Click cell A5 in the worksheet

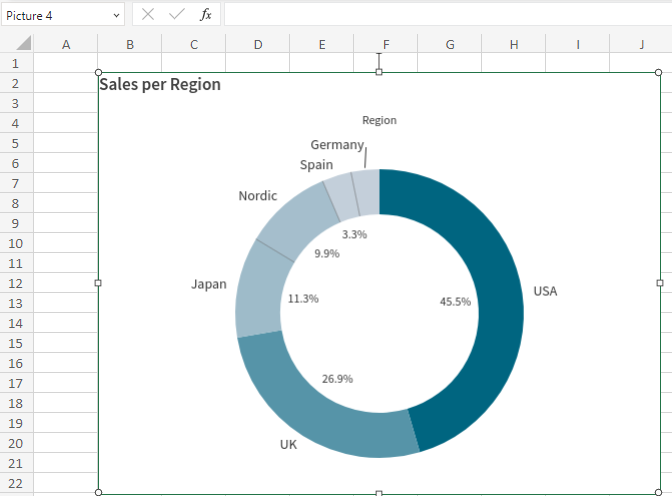(66, 143)
